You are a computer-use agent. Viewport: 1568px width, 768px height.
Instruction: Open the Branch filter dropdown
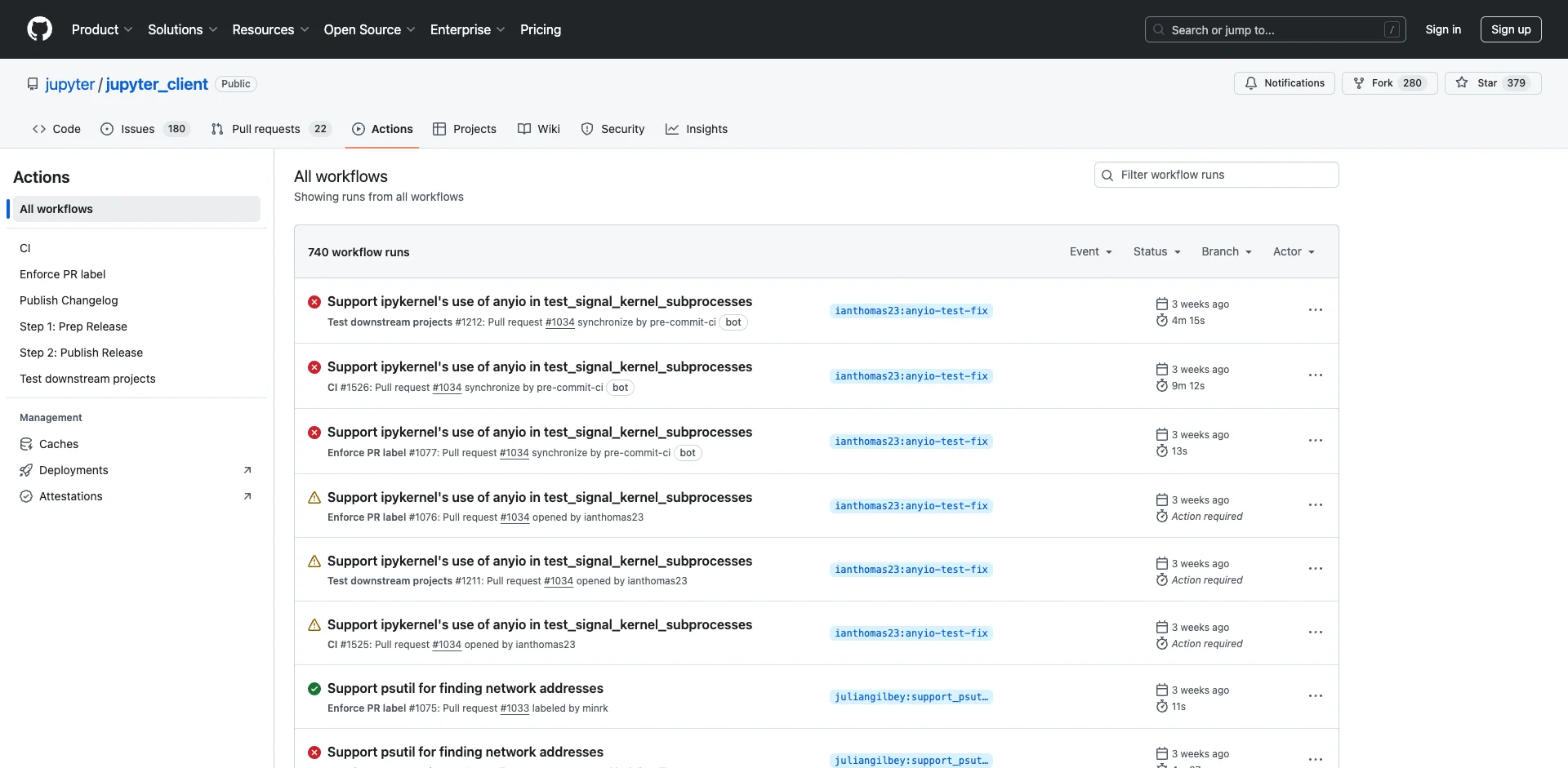click(x=1227, y=251)
